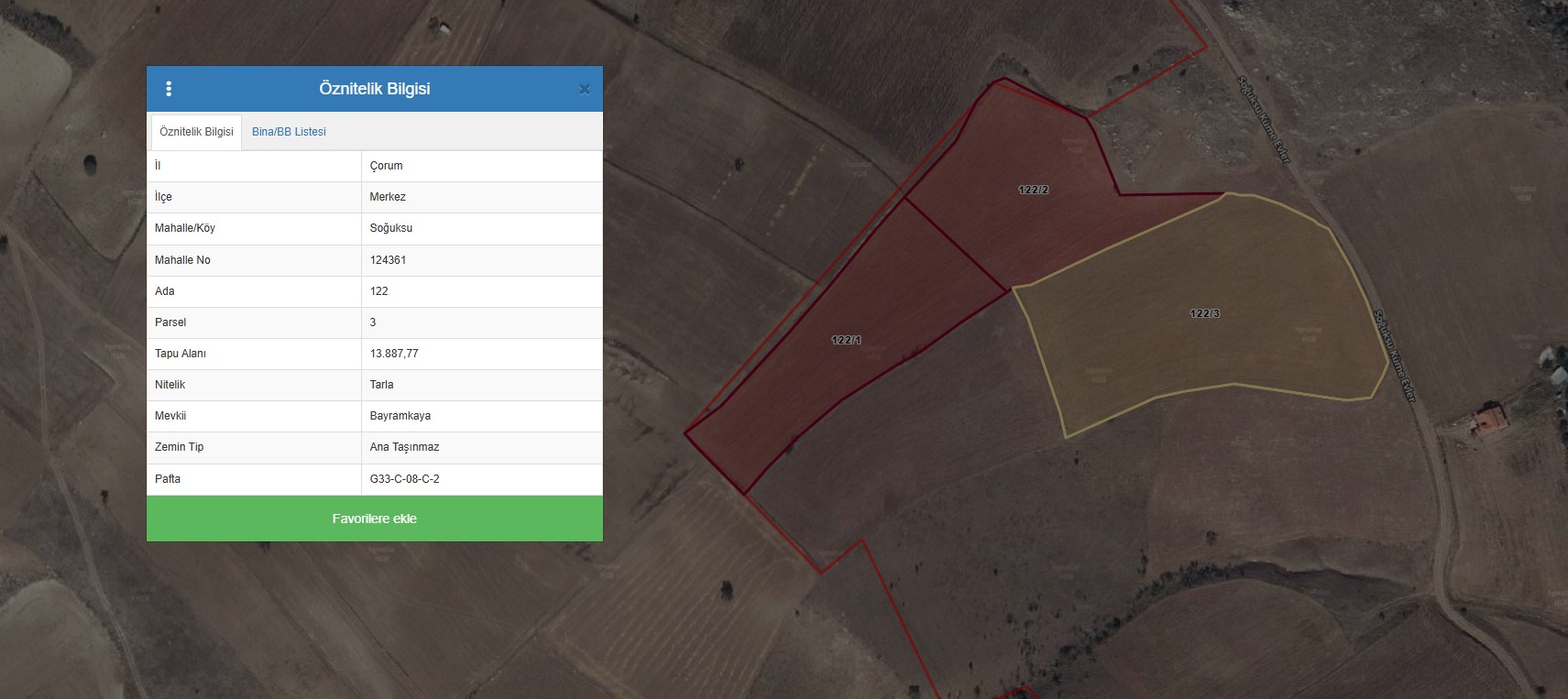Click the İl value Çorum
Image resolution: width=1568 pixels, height=699 pixels.
(x=386, y=166)
